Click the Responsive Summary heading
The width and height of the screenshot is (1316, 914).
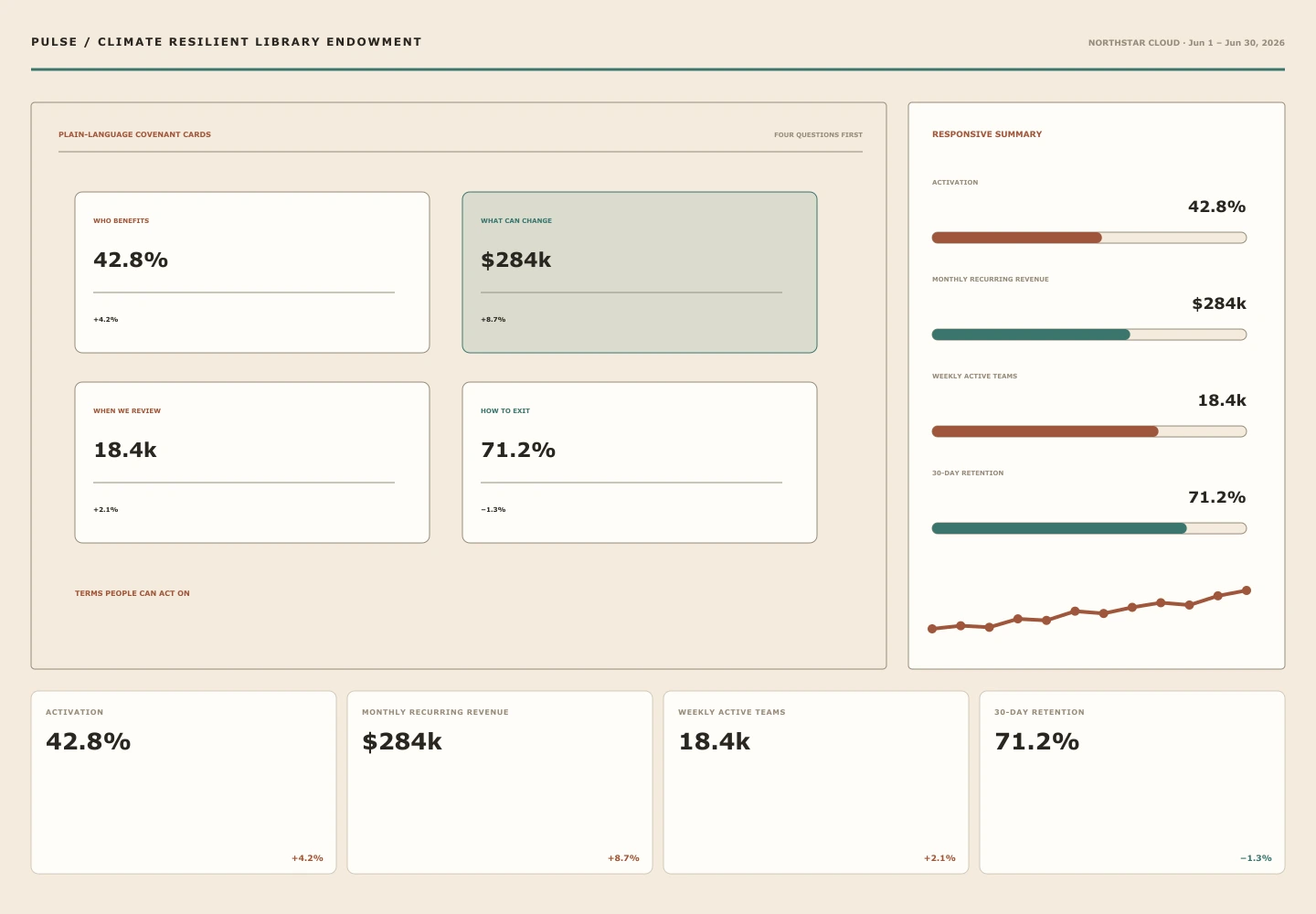pos(987,134)
